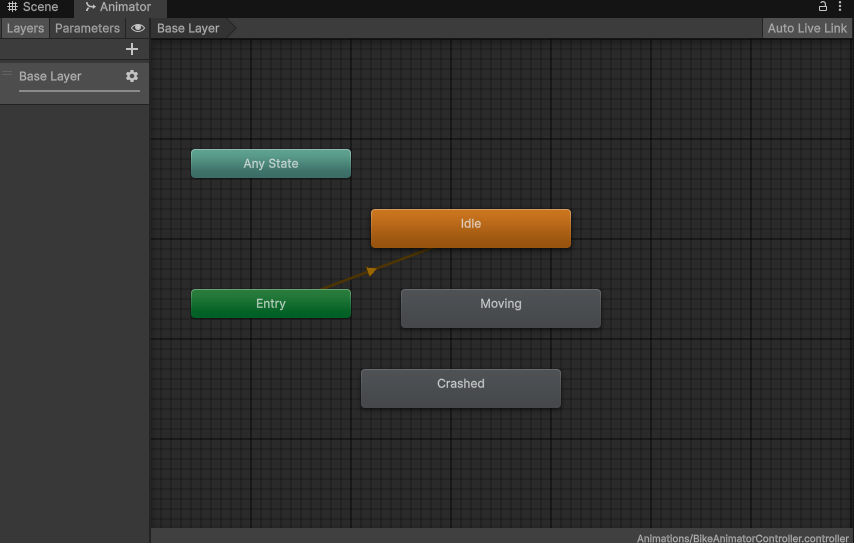The width and height of the screenshot is (854, 543).
Task: Open Base Layer settings gear
Action: [132, 76]
